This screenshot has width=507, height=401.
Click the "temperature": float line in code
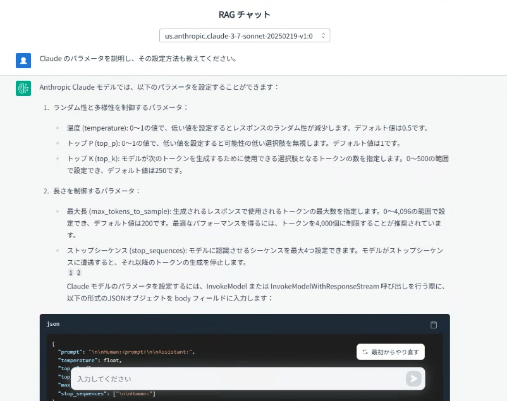click(x=90, y=360)
